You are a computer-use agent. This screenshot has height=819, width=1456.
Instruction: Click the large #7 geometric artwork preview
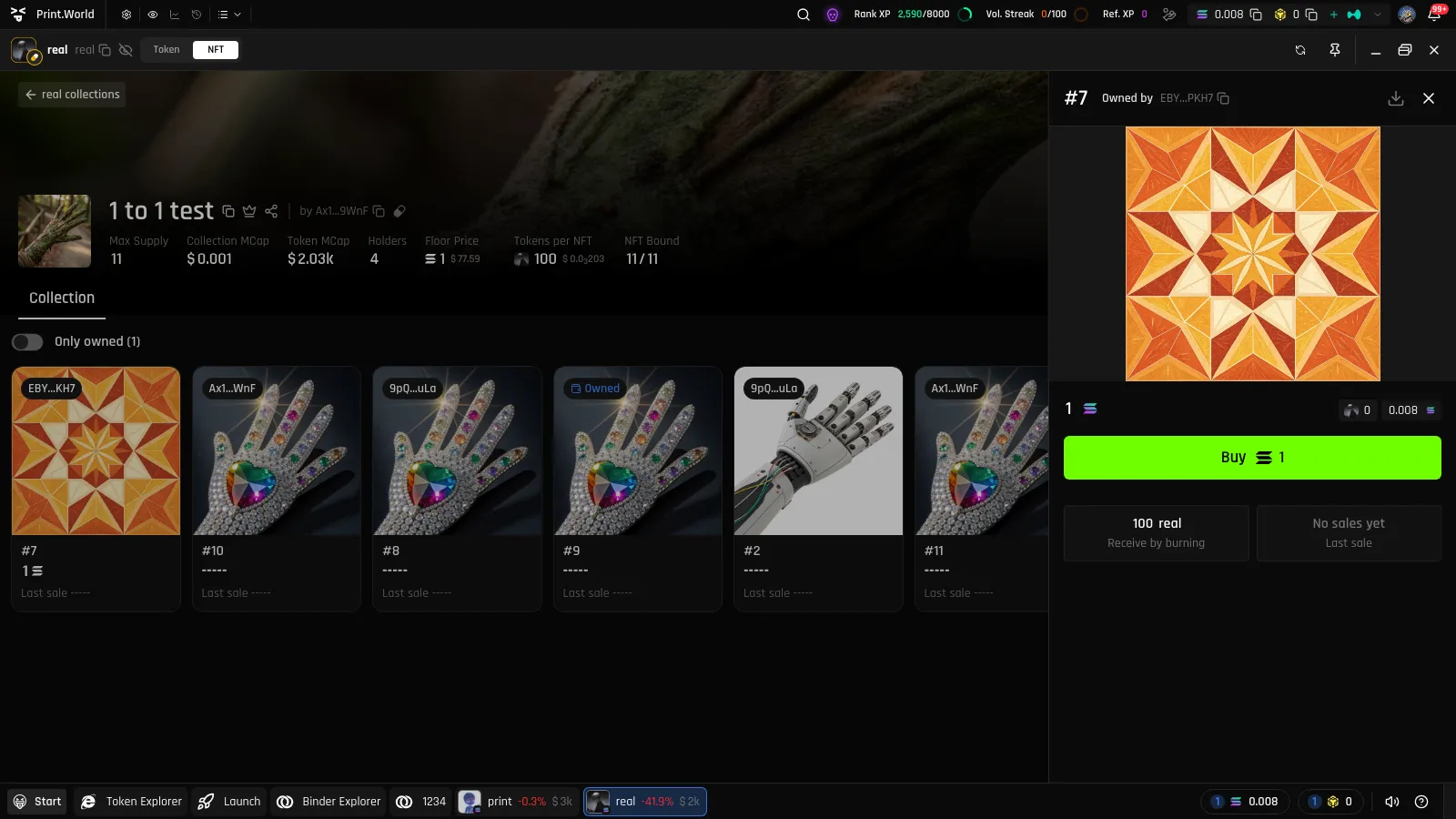(x=1253, y=254)
